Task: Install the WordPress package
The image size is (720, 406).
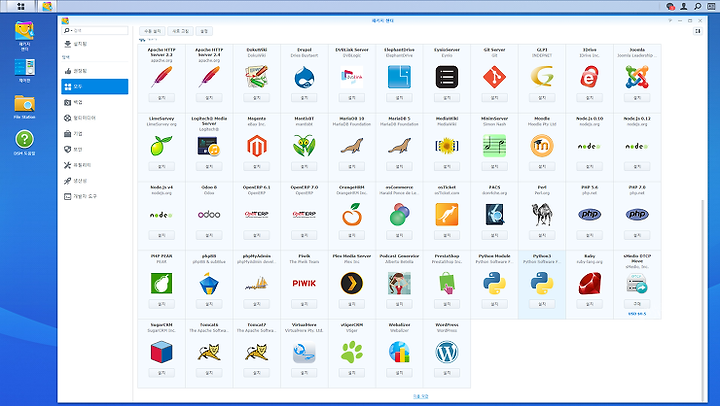Action: [447, 373]
